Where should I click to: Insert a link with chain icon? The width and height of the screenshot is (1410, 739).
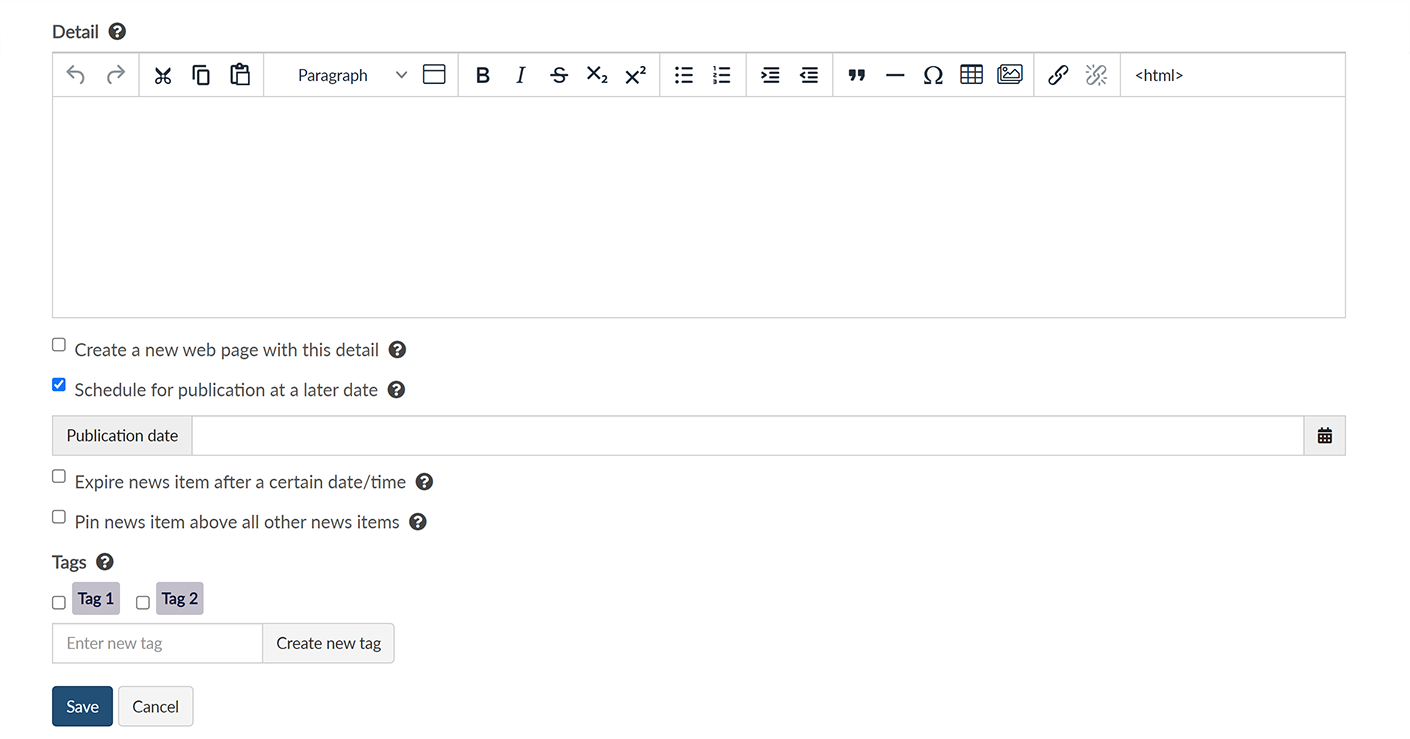(1058, 75)
